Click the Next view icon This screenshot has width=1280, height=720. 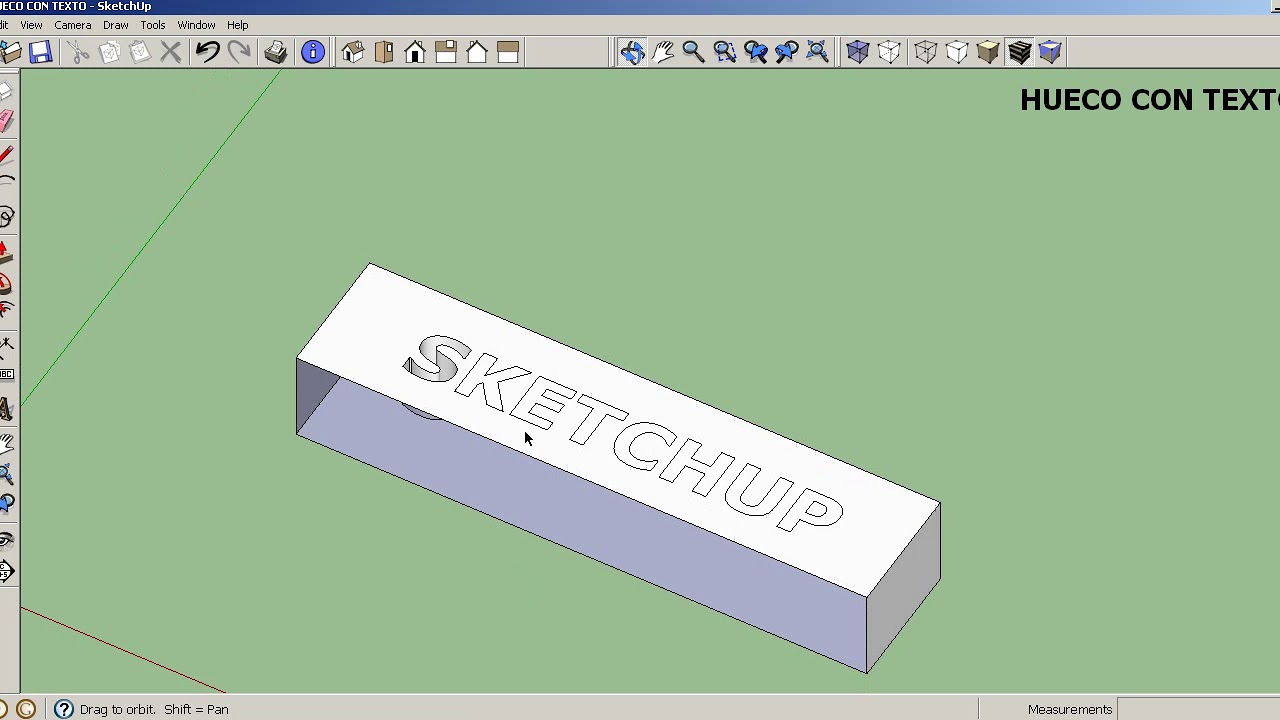(x=787, y=52)
